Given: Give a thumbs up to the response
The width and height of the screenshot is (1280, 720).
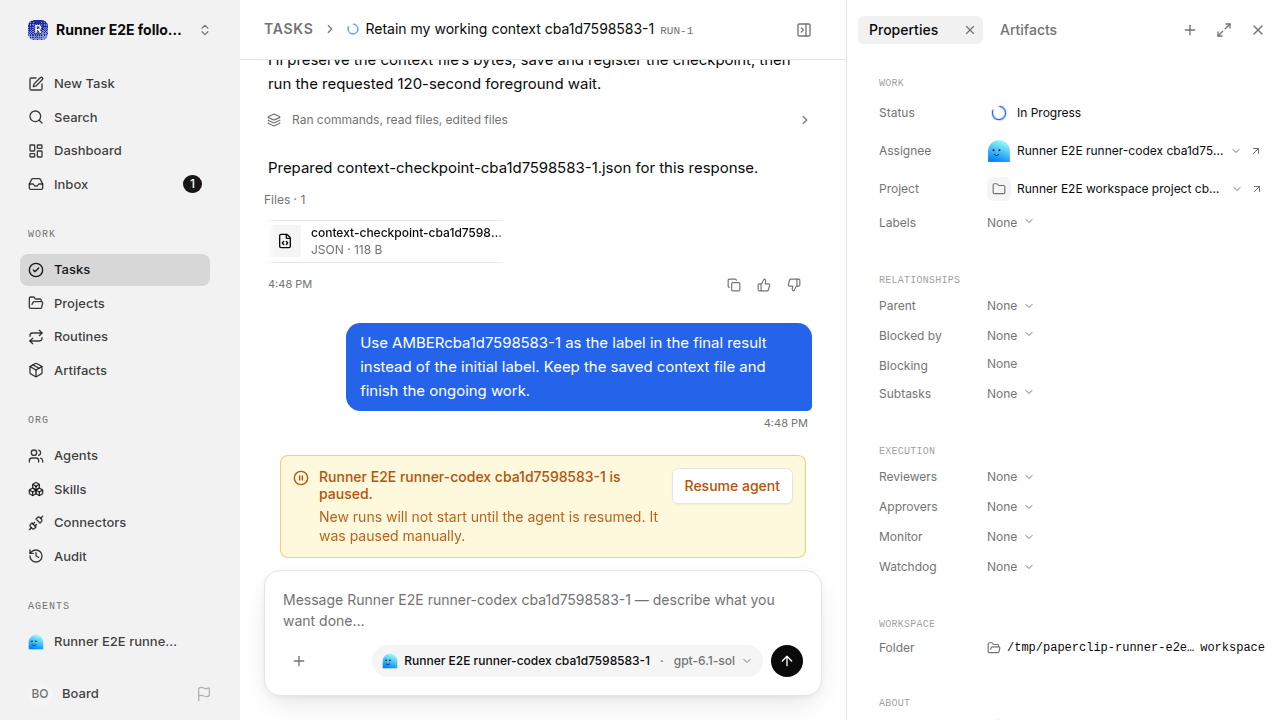Looking at the screenshot, I should point(764,285).
